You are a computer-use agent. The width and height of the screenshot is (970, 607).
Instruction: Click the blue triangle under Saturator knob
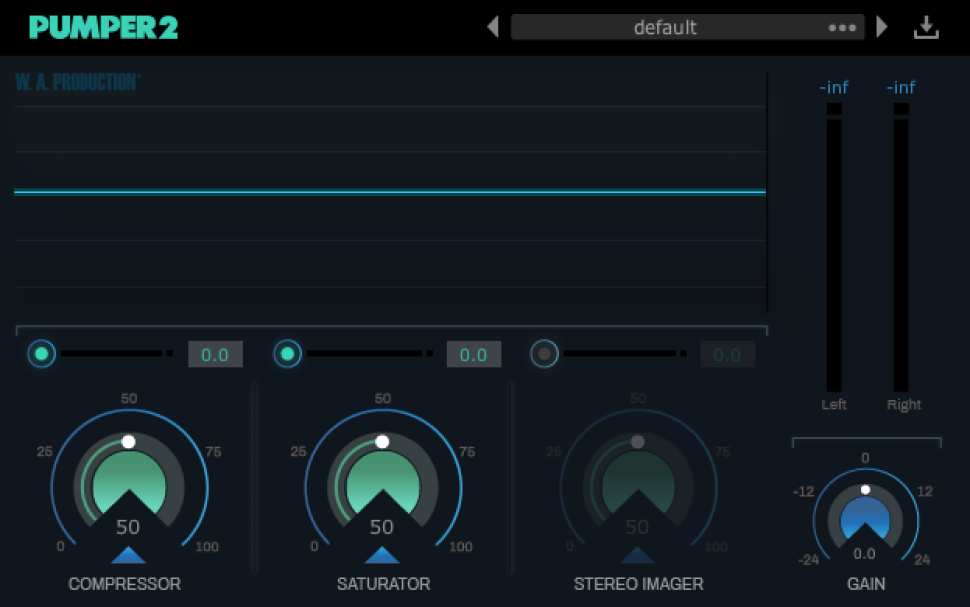click(382, 555)
